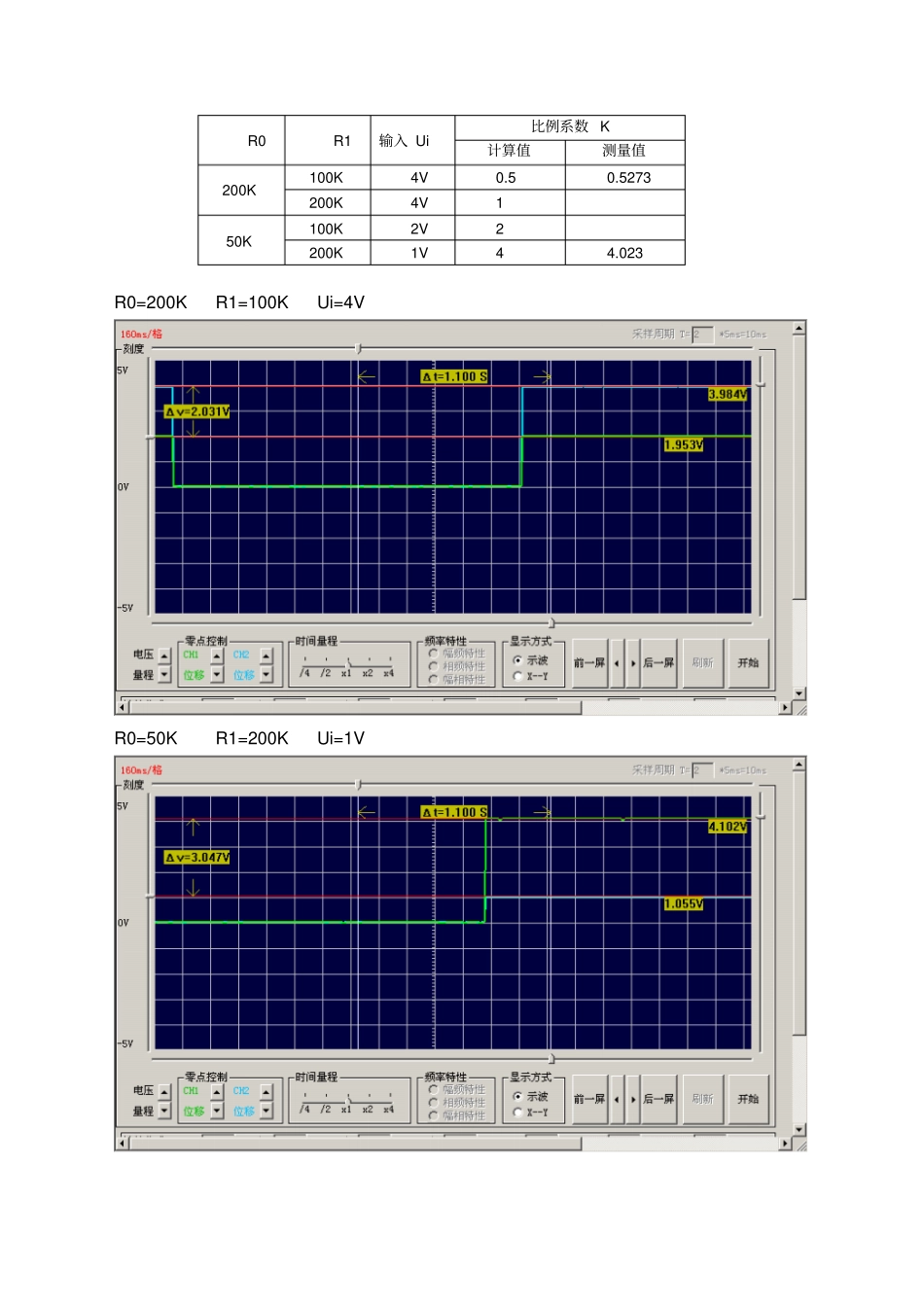Screen dimensions: 924x1308
Task: Click the 量程 down arrow in the R0=50K scope
Action: [164, 1110]
